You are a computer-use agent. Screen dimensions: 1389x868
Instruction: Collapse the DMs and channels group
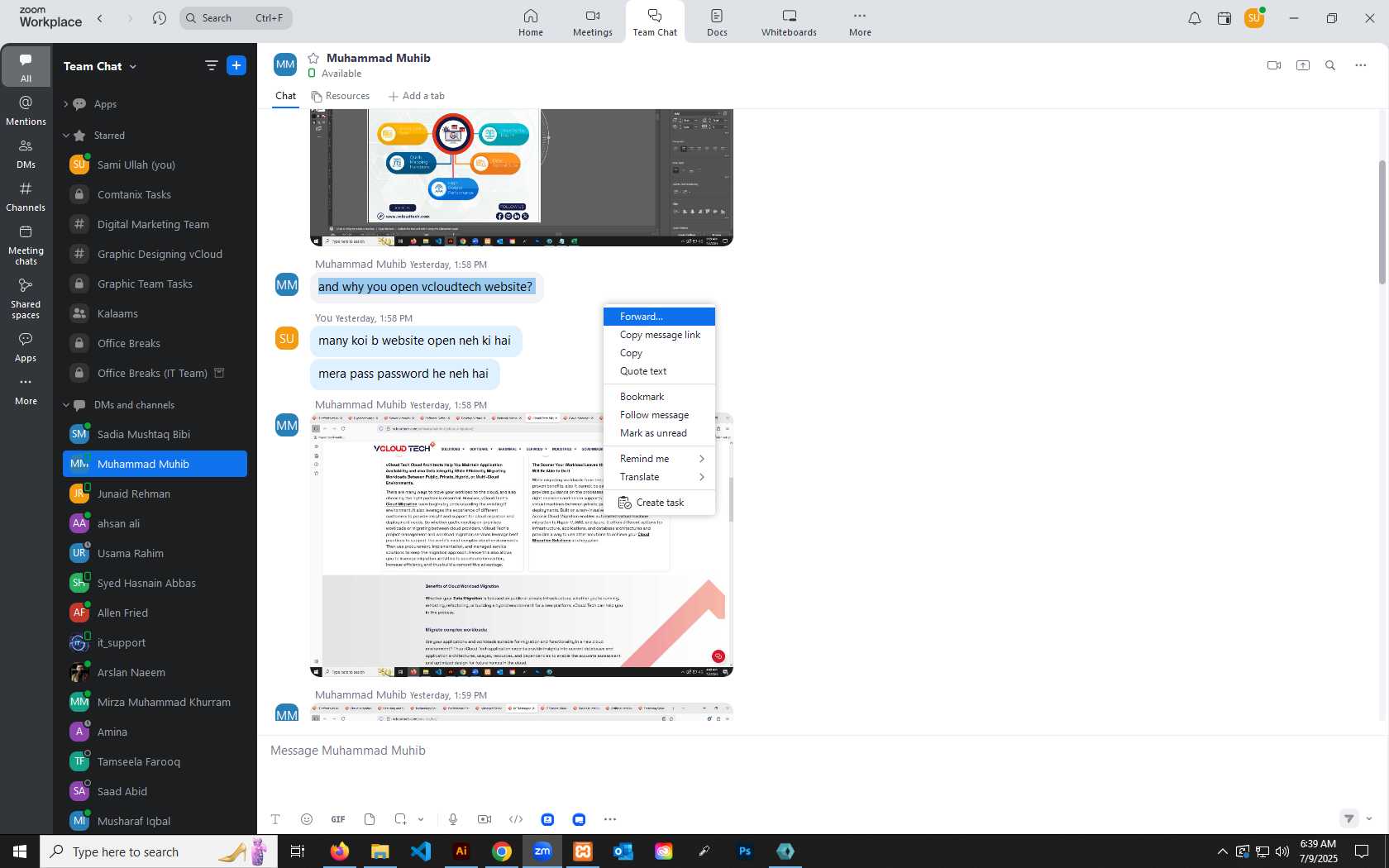click(x=65, y=405)
